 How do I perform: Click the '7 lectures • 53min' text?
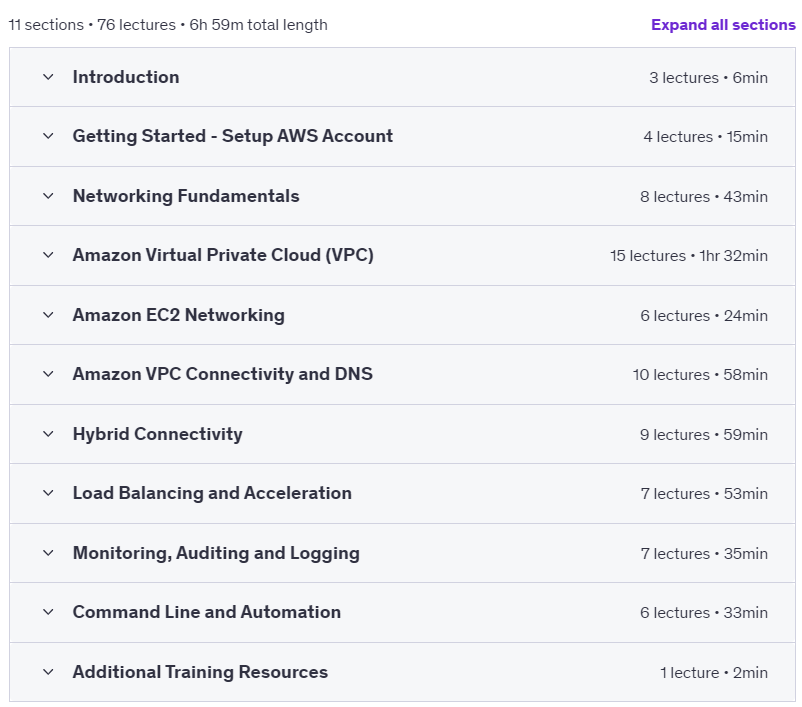[x=704, y=494]
